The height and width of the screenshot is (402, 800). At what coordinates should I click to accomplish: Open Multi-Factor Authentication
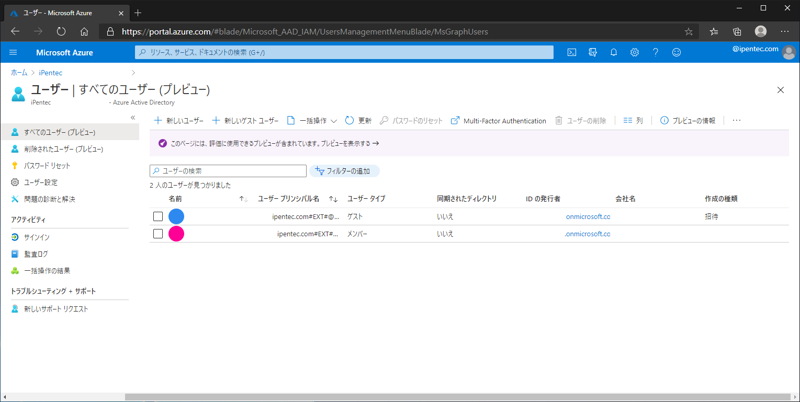point(498,121)
